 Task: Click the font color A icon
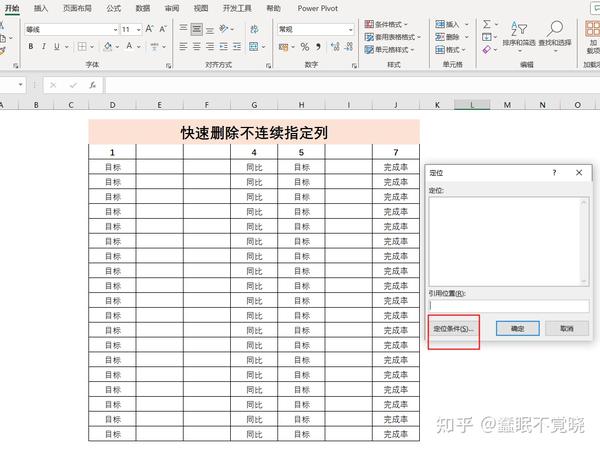pyautogui.click(x=129, y=47)
